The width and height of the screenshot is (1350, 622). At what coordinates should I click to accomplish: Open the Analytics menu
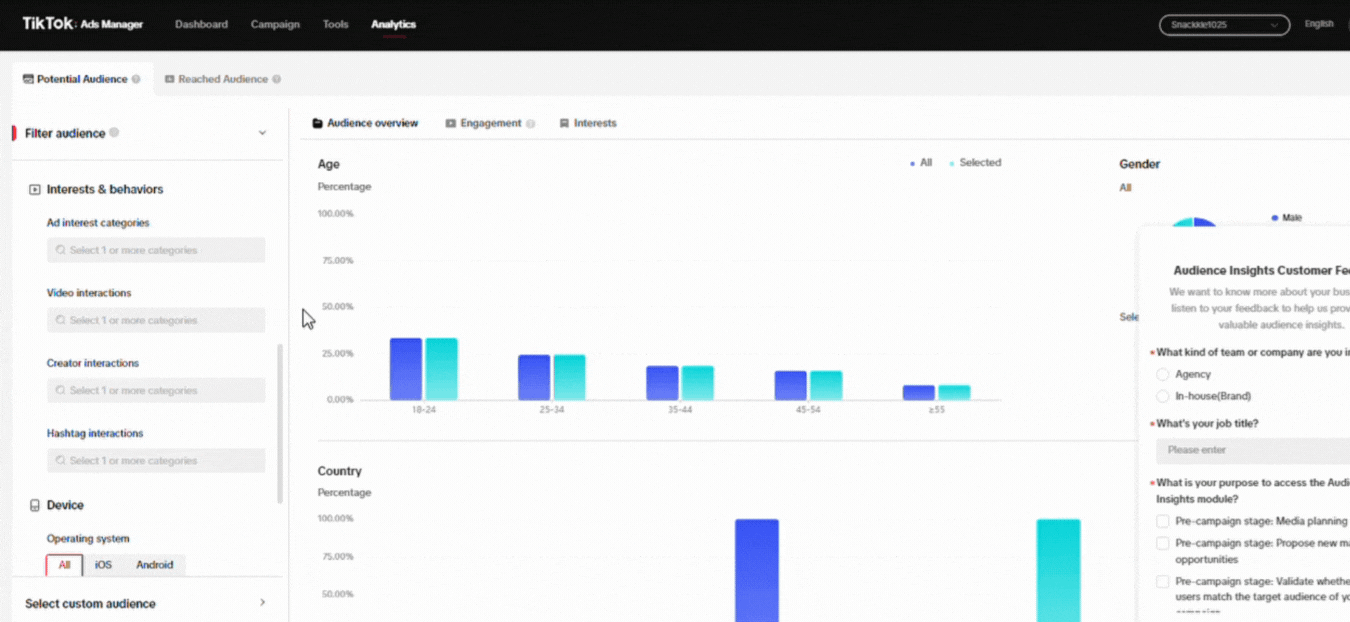coord(393,24)
